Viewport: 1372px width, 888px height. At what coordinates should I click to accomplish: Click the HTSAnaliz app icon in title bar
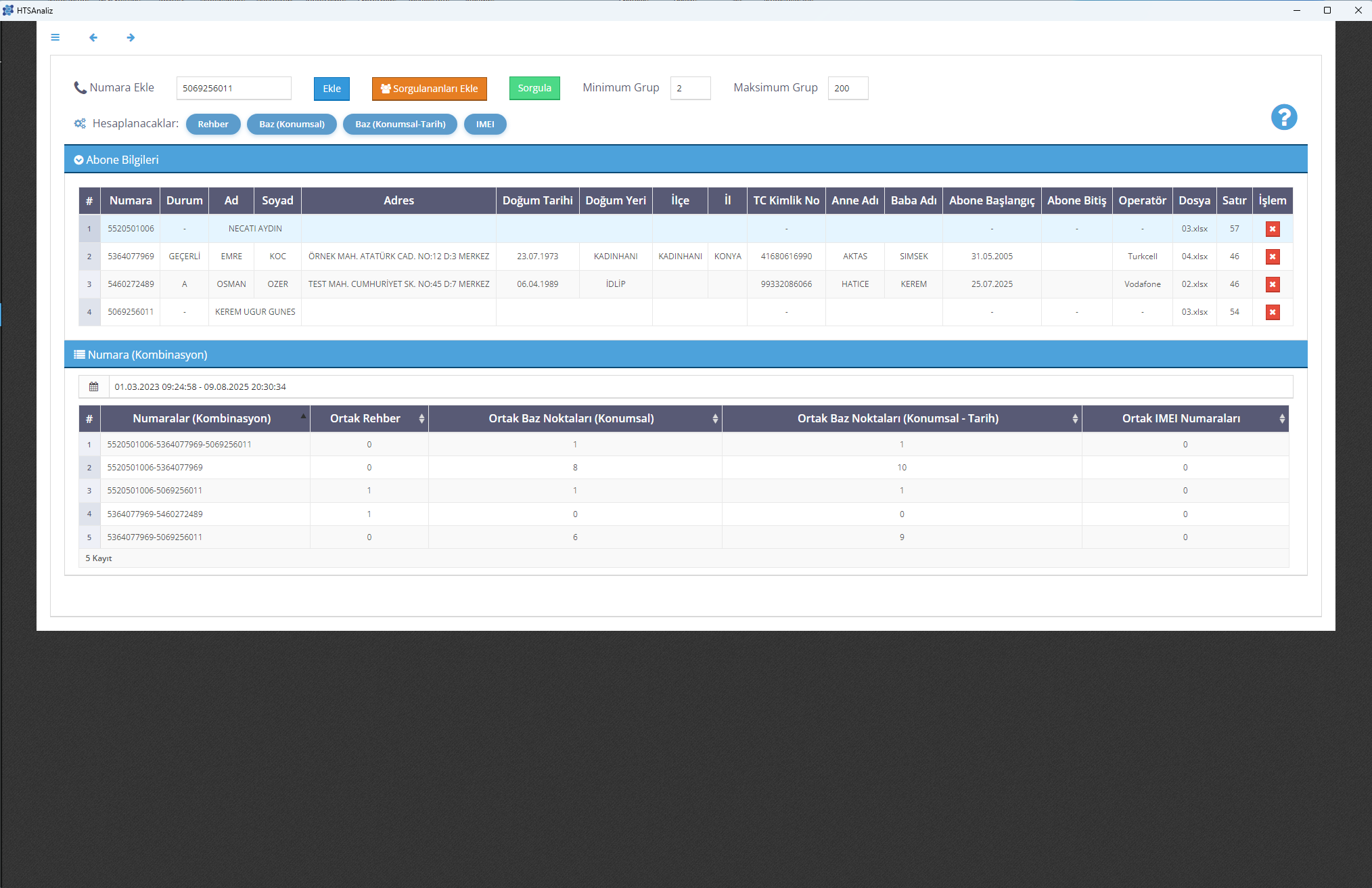click(x=8, y=10)
